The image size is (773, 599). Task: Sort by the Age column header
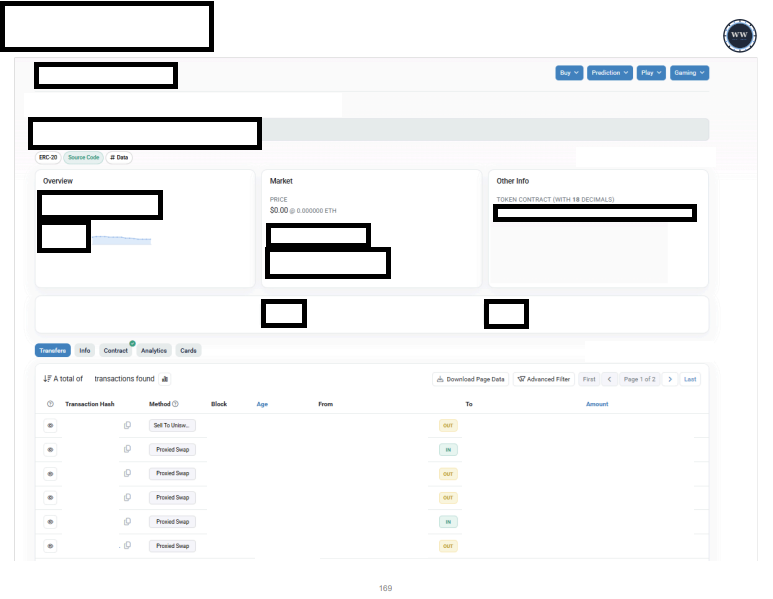tap(262, 404)
